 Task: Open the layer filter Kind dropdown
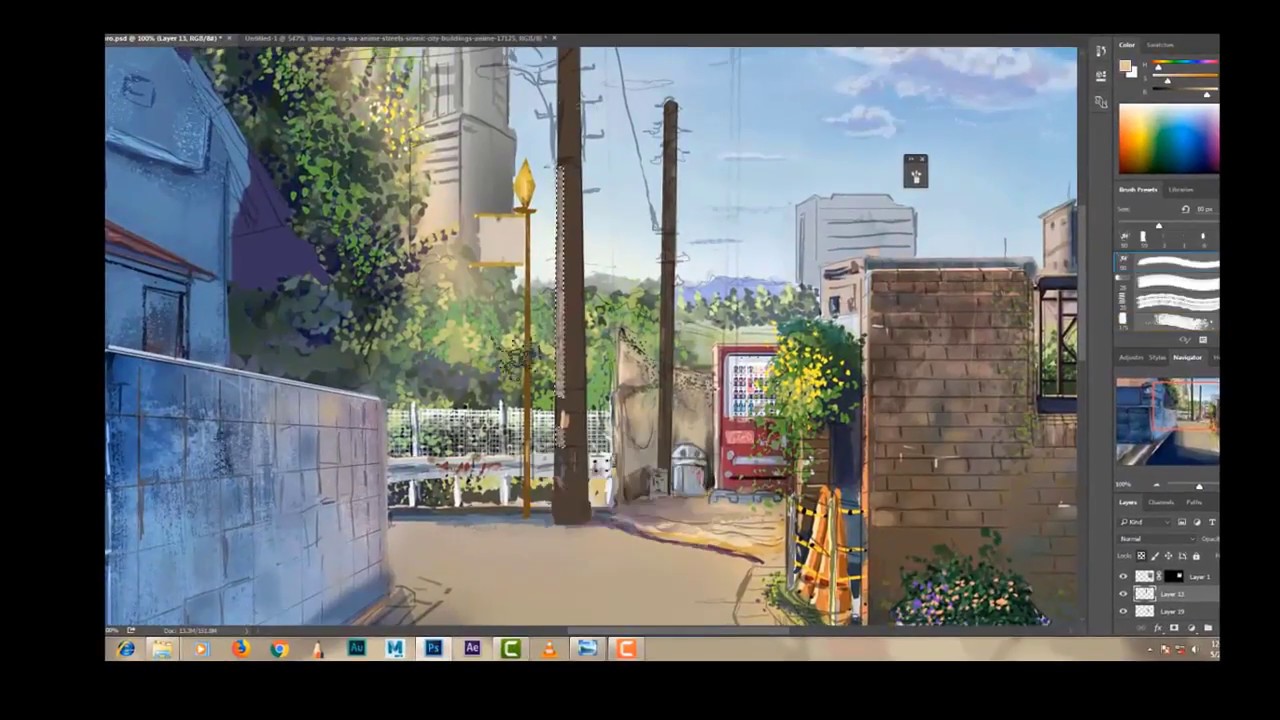pos(1145,522)
